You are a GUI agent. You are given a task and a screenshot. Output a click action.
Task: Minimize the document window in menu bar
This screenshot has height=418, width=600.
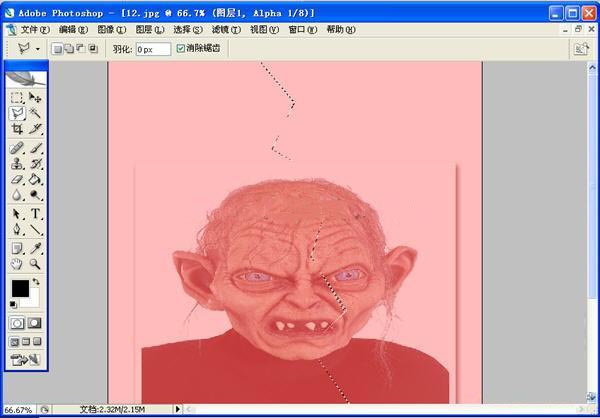coord(565,29)
